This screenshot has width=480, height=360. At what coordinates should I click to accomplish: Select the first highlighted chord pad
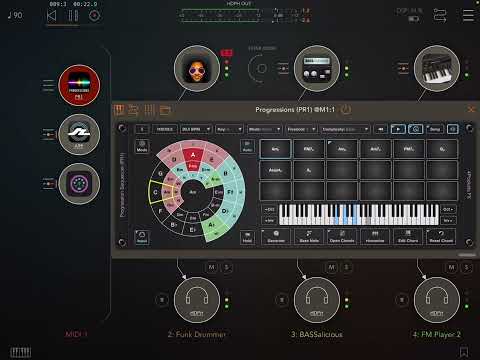pos(275,149)
